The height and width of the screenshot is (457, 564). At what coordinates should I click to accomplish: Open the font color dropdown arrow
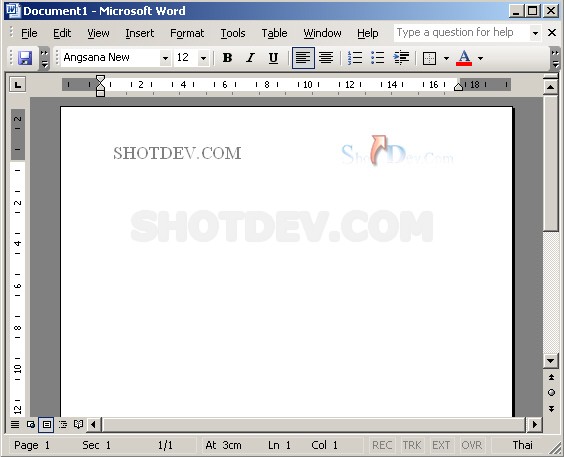point(481,58)
